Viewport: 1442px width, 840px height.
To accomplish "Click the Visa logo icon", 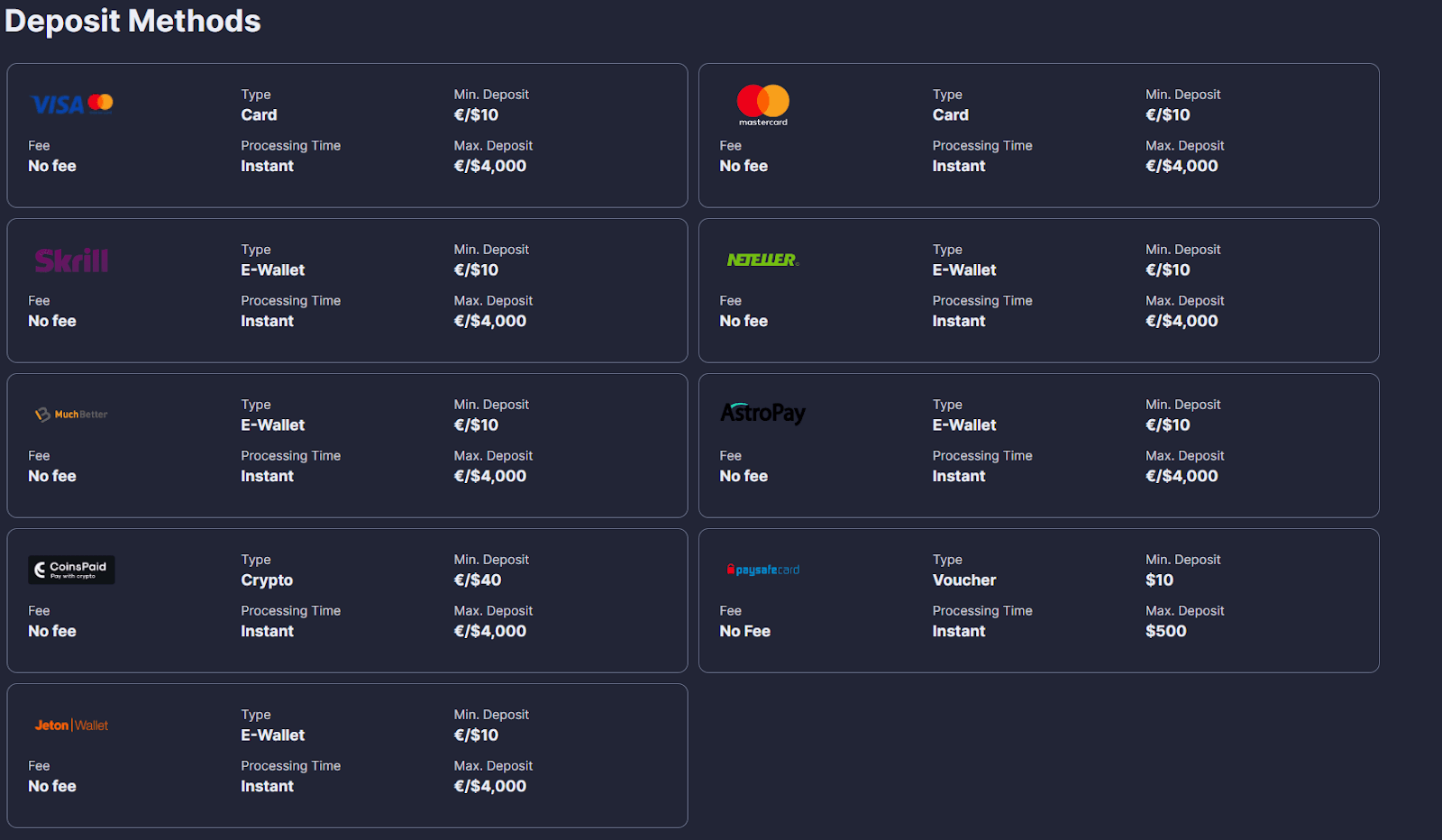I will coord(72,104).
